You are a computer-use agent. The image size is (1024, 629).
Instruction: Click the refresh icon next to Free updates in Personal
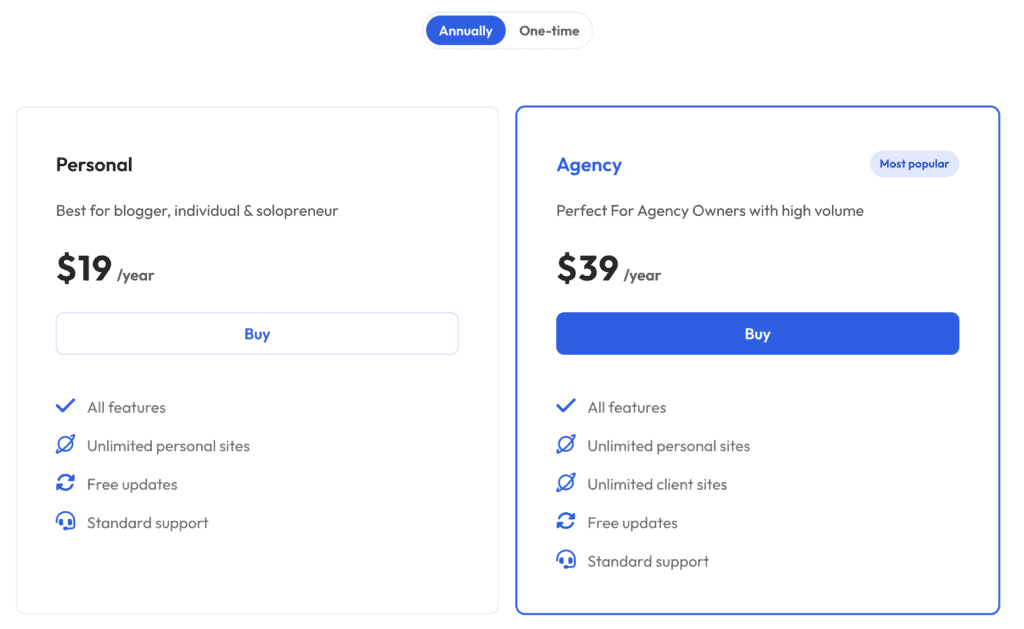pos(65,483)
